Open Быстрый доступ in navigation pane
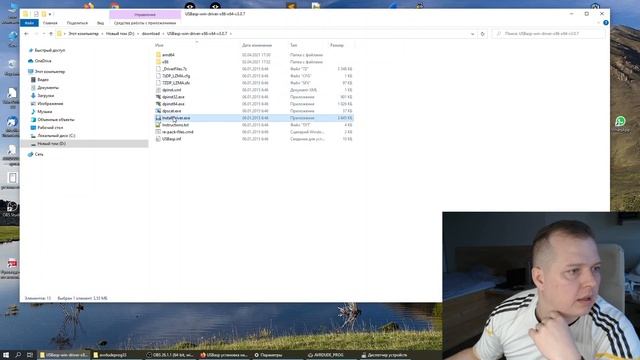 point(49,50)
